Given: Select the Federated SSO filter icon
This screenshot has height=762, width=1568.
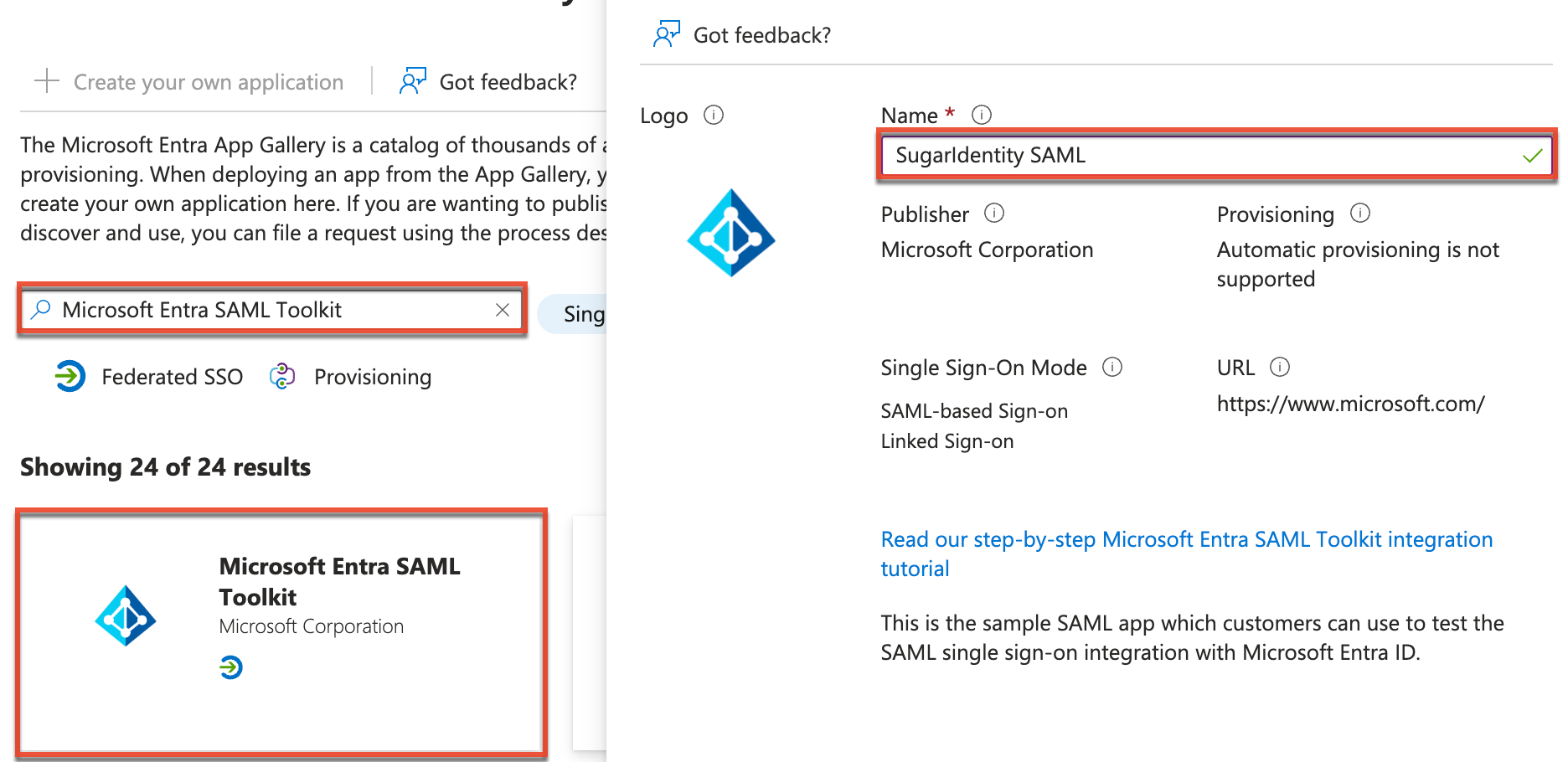Looking at the screenshot, I should 70,376.
